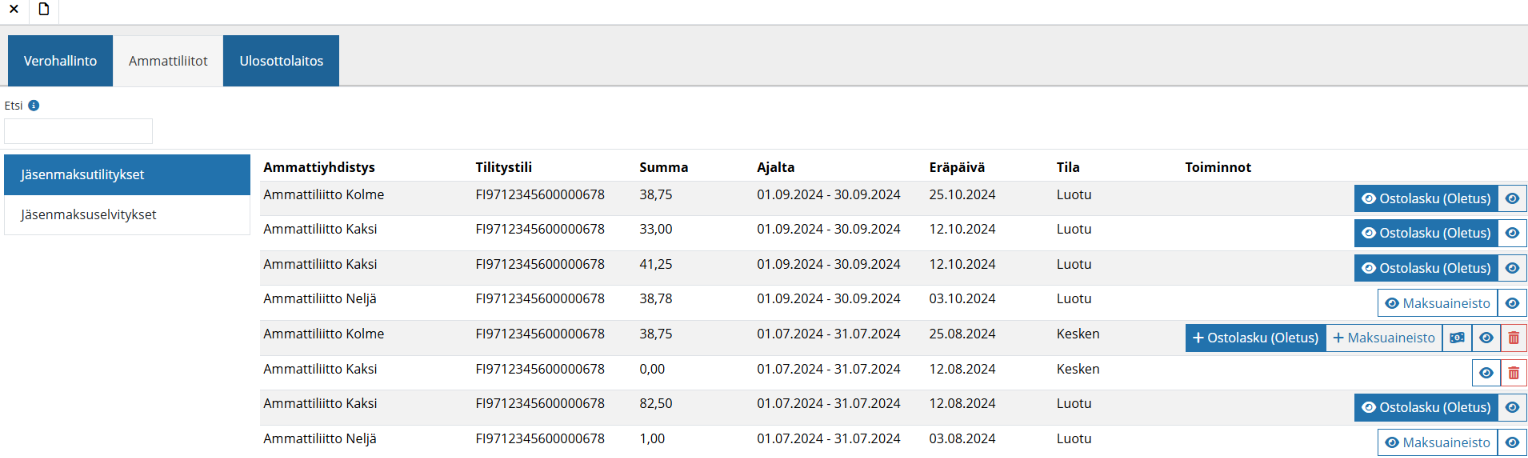Switch to the Verohallinto tab
This screenshot has height=458, width=1528.
pos(60,61)
